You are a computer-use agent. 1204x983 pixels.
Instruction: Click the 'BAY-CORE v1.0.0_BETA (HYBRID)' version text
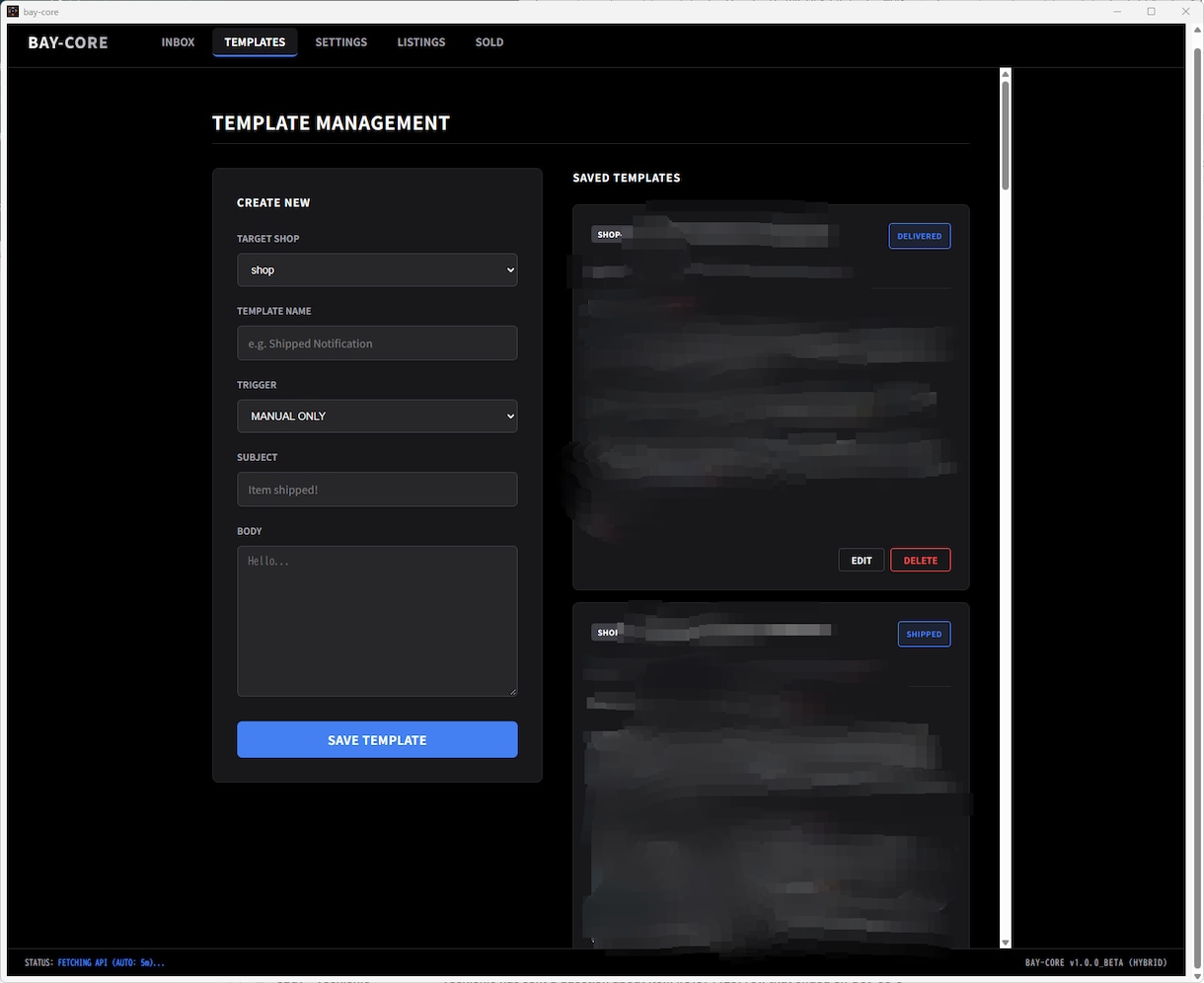click(1095, 962)
